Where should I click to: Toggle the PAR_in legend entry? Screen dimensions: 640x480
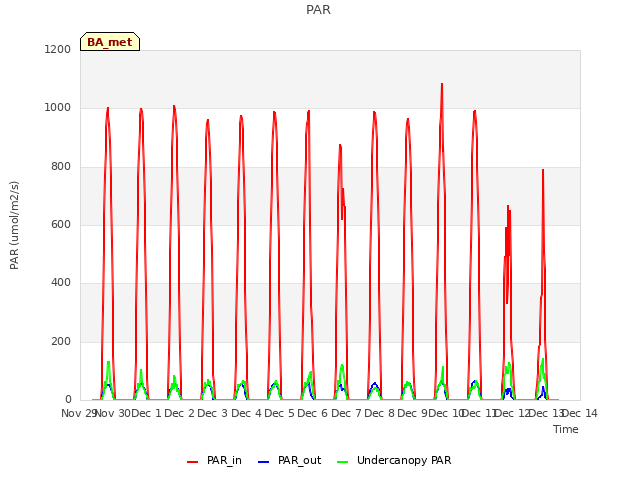coord(214,460)
